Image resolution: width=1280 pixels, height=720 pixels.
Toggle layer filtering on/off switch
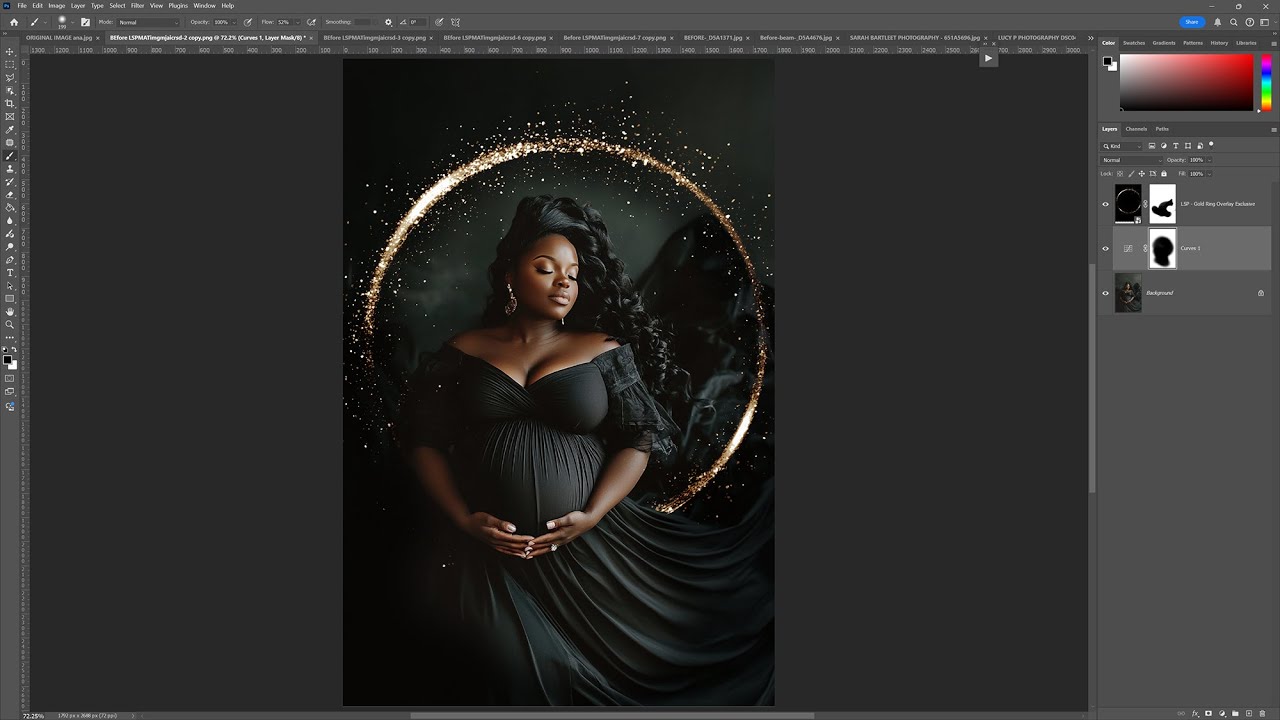click(1211, 145)
